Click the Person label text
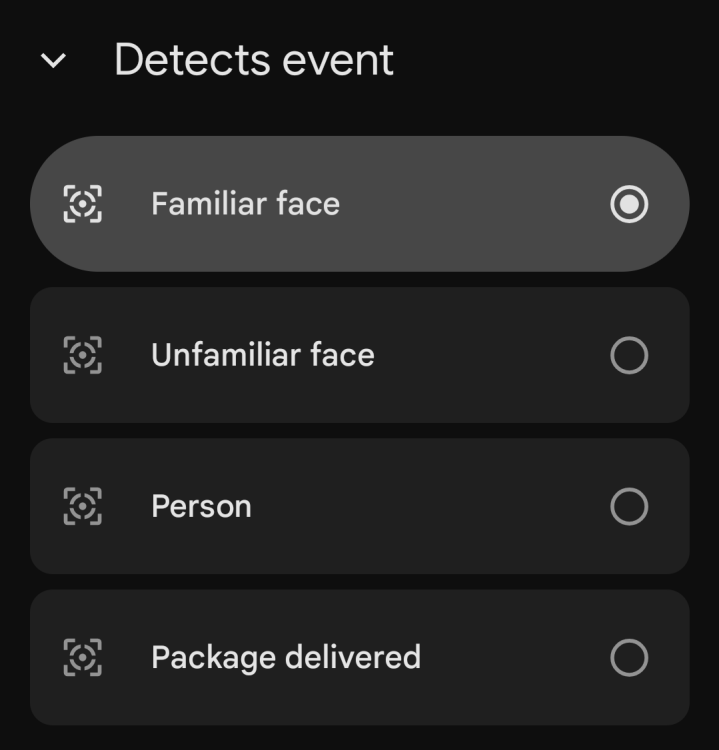719x750 pixels. [x=201, y=506]
